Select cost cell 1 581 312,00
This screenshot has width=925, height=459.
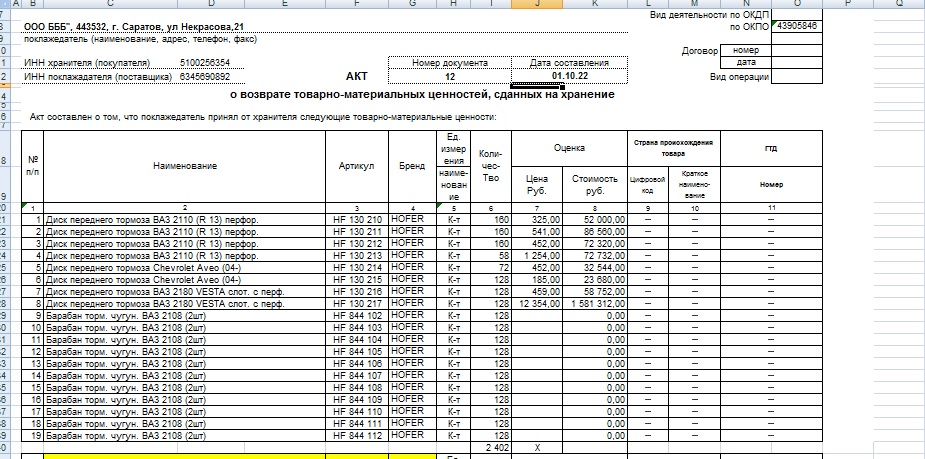coord(596,304)
